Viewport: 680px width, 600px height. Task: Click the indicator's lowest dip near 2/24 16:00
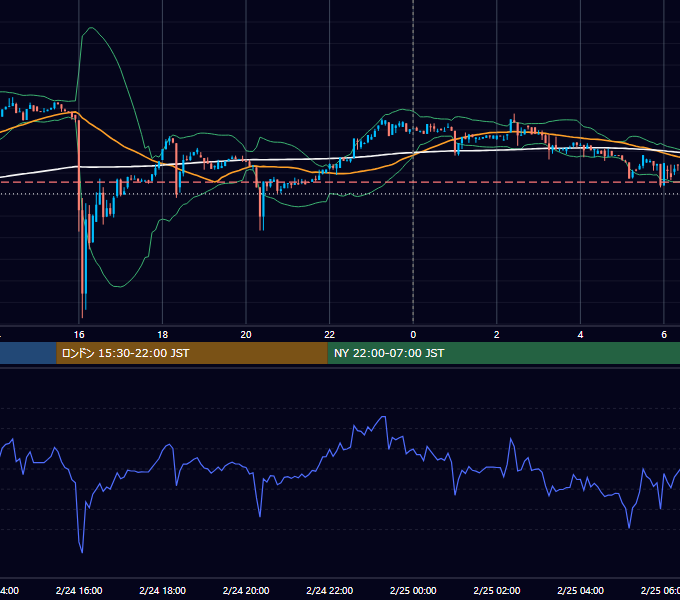pos(82,552)
